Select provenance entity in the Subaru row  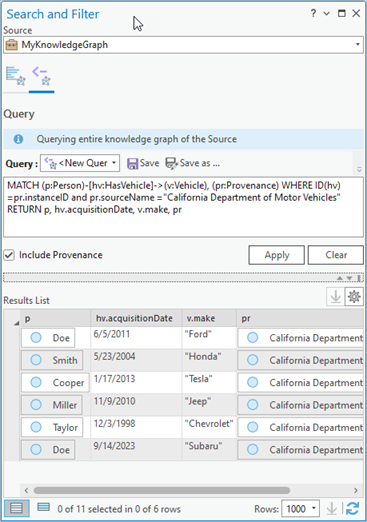(301, 450)
